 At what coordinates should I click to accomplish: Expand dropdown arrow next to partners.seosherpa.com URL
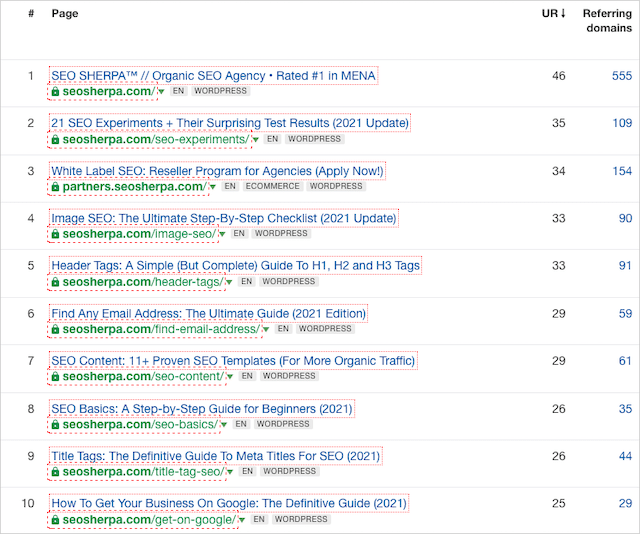213,187
